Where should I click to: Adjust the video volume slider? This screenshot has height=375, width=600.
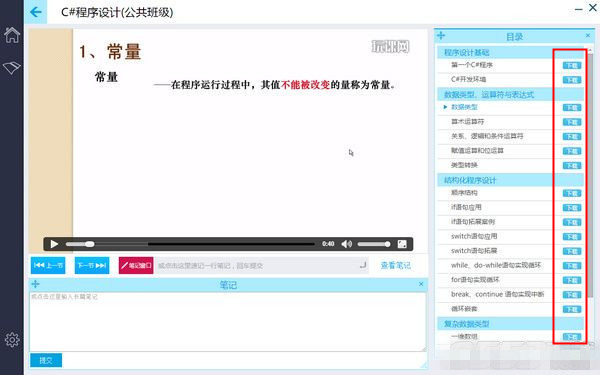(x=374, y=244)
